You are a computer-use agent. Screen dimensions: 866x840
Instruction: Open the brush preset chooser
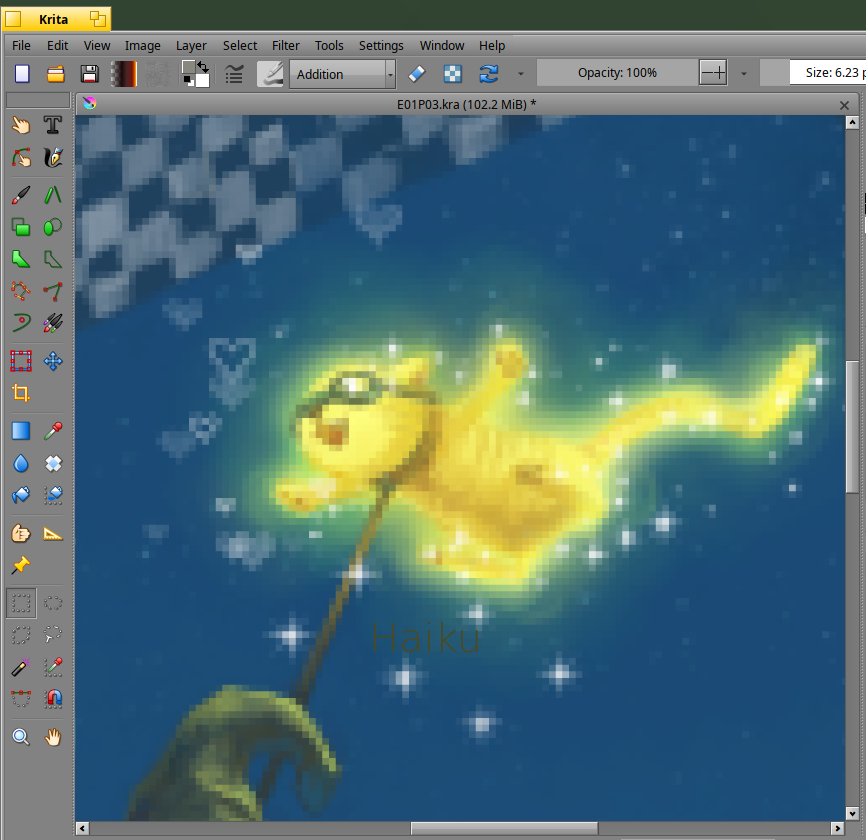coord(271,73)
